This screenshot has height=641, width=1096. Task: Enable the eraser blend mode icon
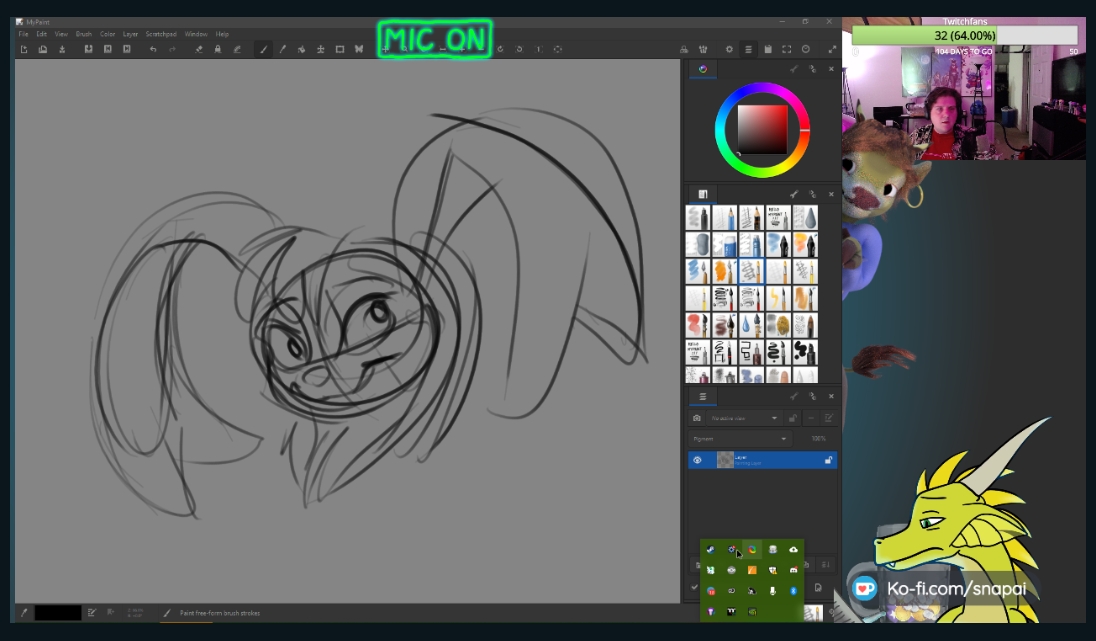coord(198,49)
